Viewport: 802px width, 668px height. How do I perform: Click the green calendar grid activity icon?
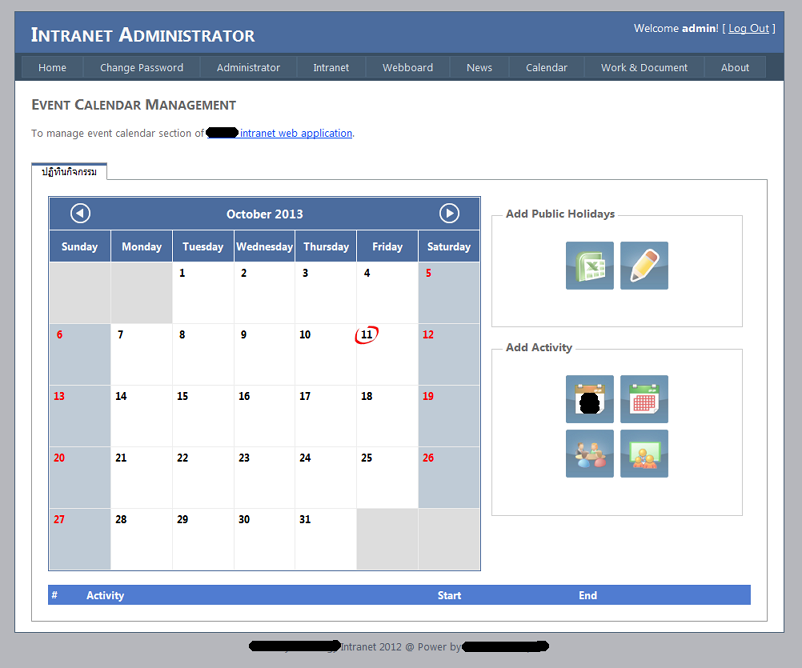644,399
